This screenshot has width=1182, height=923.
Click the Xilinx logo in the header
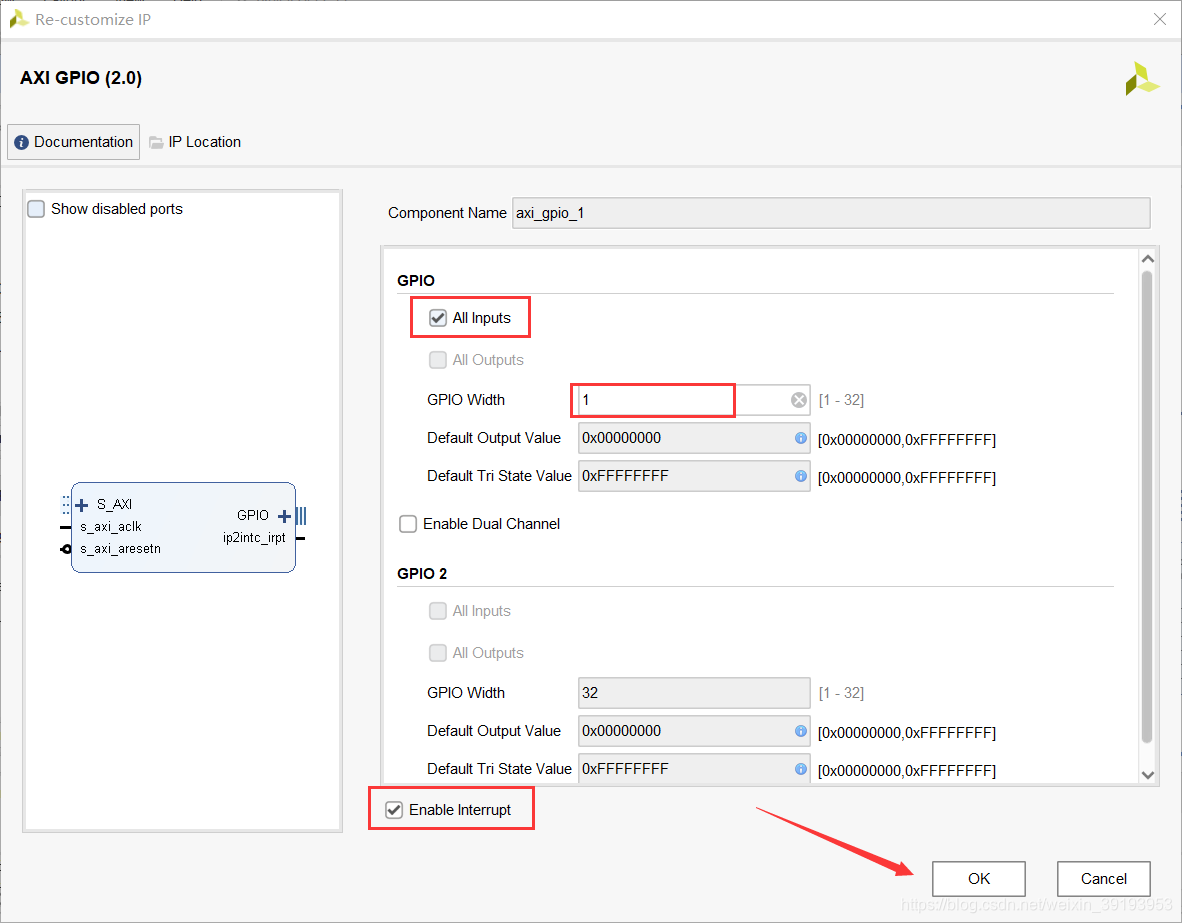(1142, 78)
